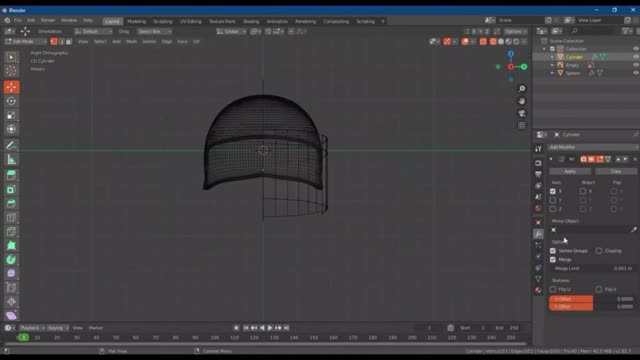Select the Smooth tool
This screenshot has width=640, height=360.
11,273
